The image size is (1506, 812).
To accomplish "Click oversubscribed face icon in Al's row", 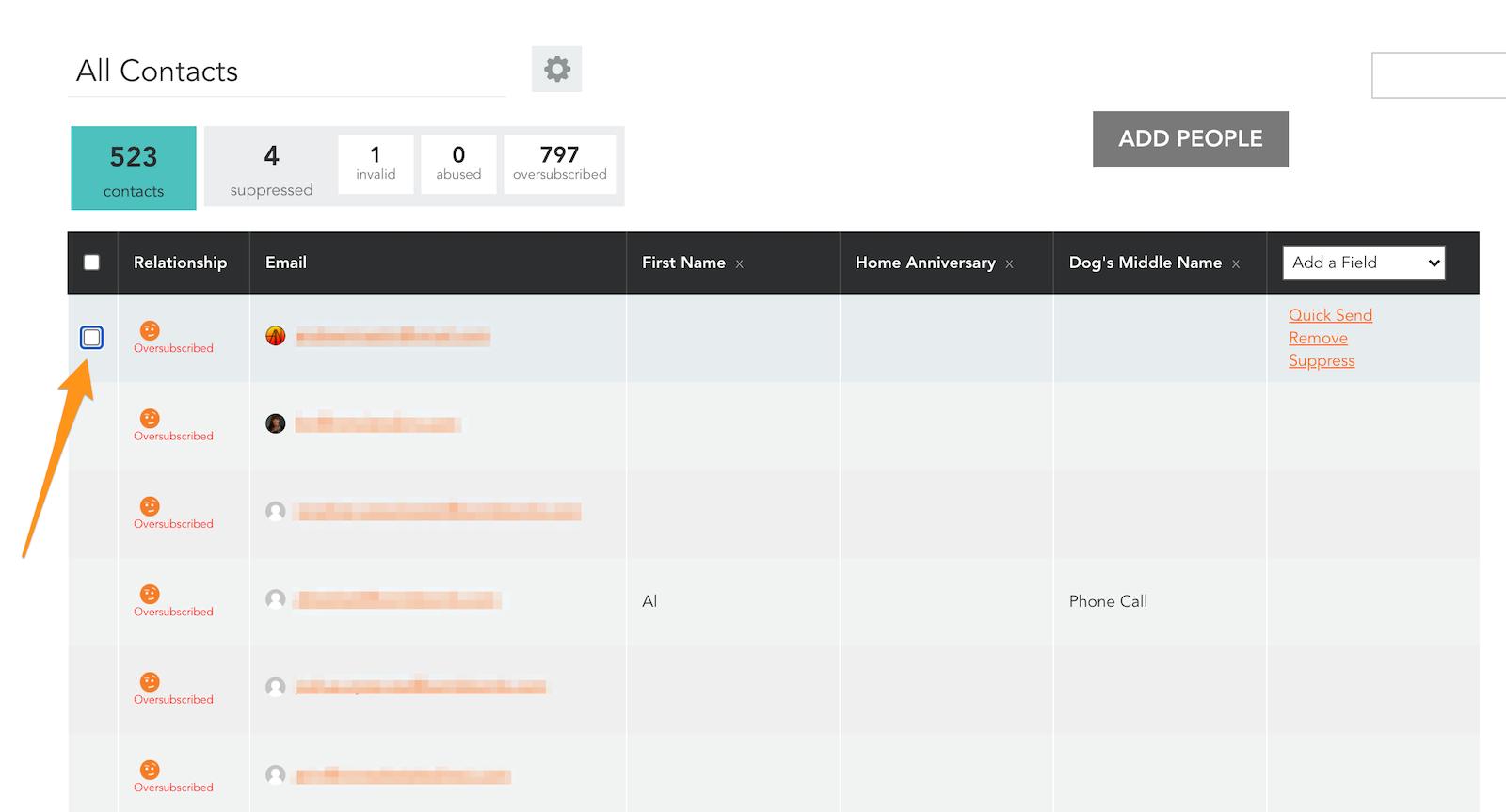I will [x=150, y=594].
